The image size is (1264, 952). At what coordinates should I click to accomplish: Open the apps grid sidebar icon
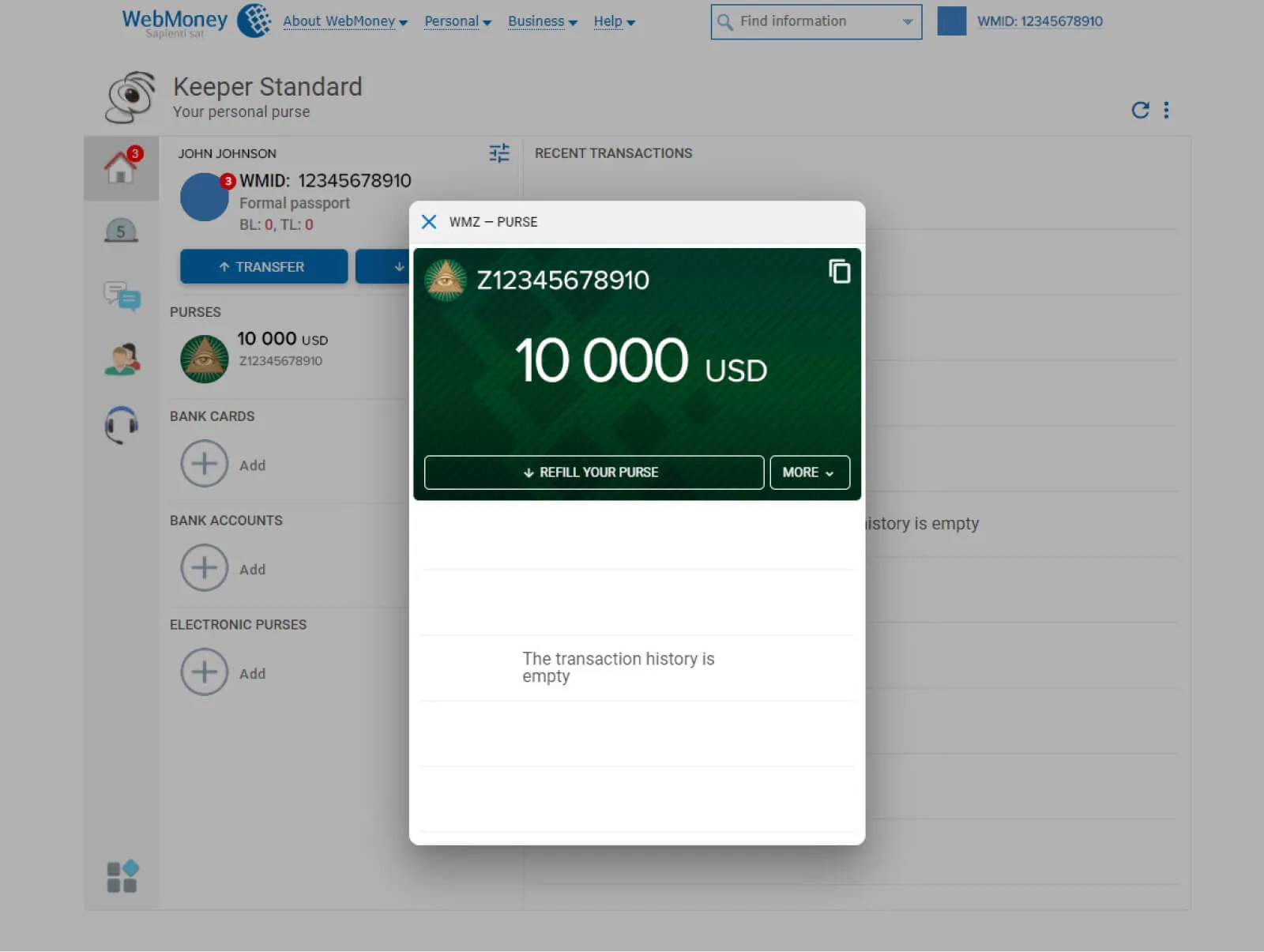tap(122, 877)
